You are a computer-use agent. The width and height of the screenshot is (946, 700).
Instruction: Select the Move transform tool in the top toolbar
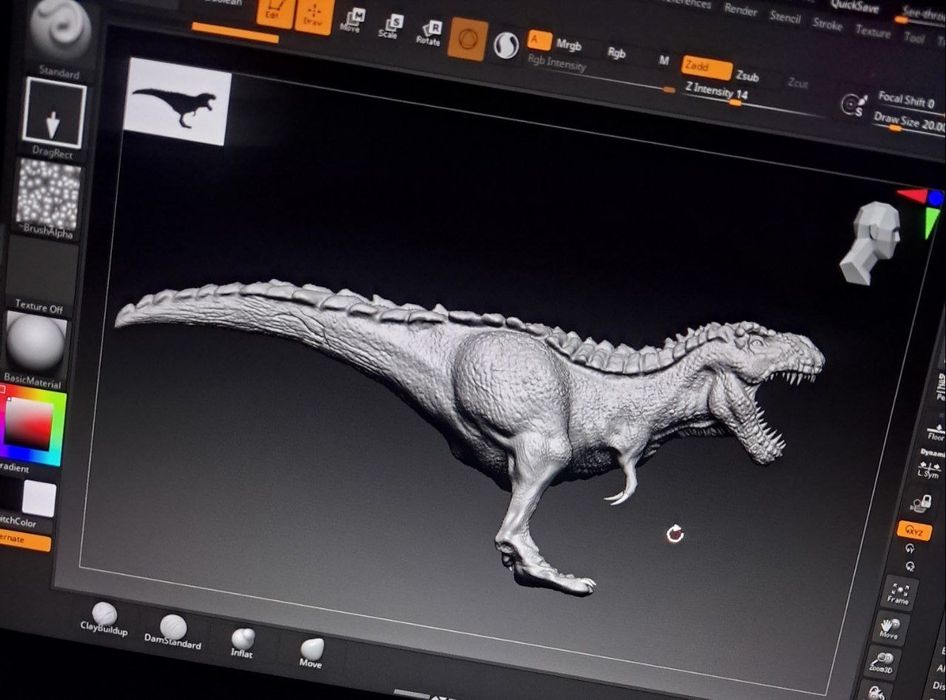pos(352,21)
